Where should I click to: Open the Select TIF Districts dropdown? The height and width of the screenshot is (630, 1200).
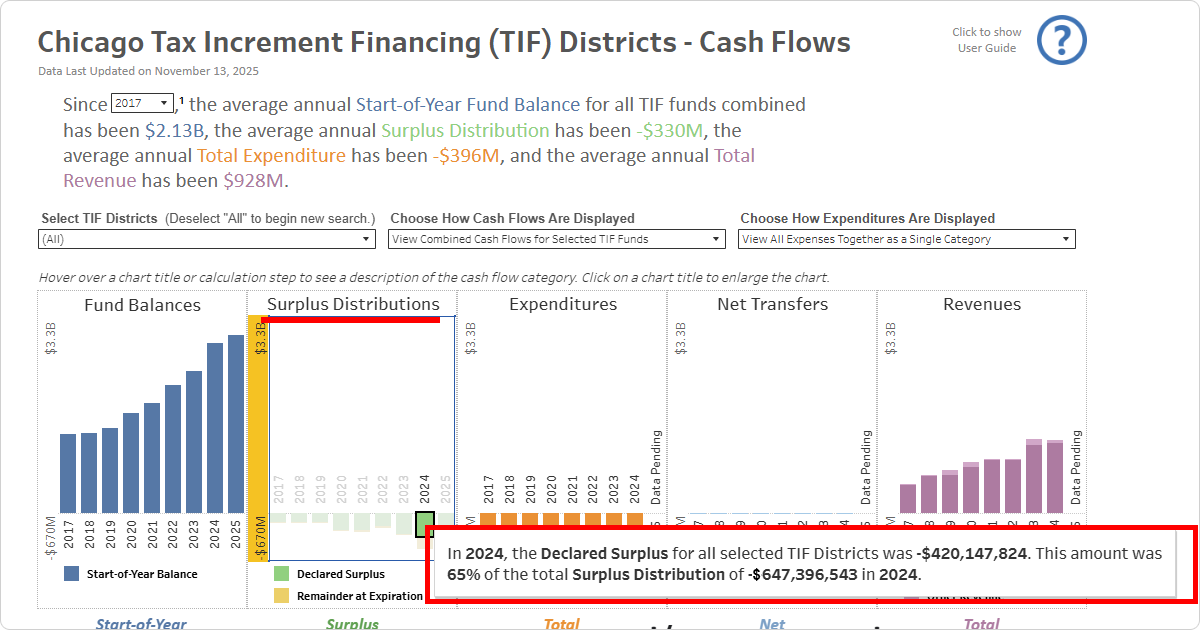pyautogui.click(x=206, y=239)
